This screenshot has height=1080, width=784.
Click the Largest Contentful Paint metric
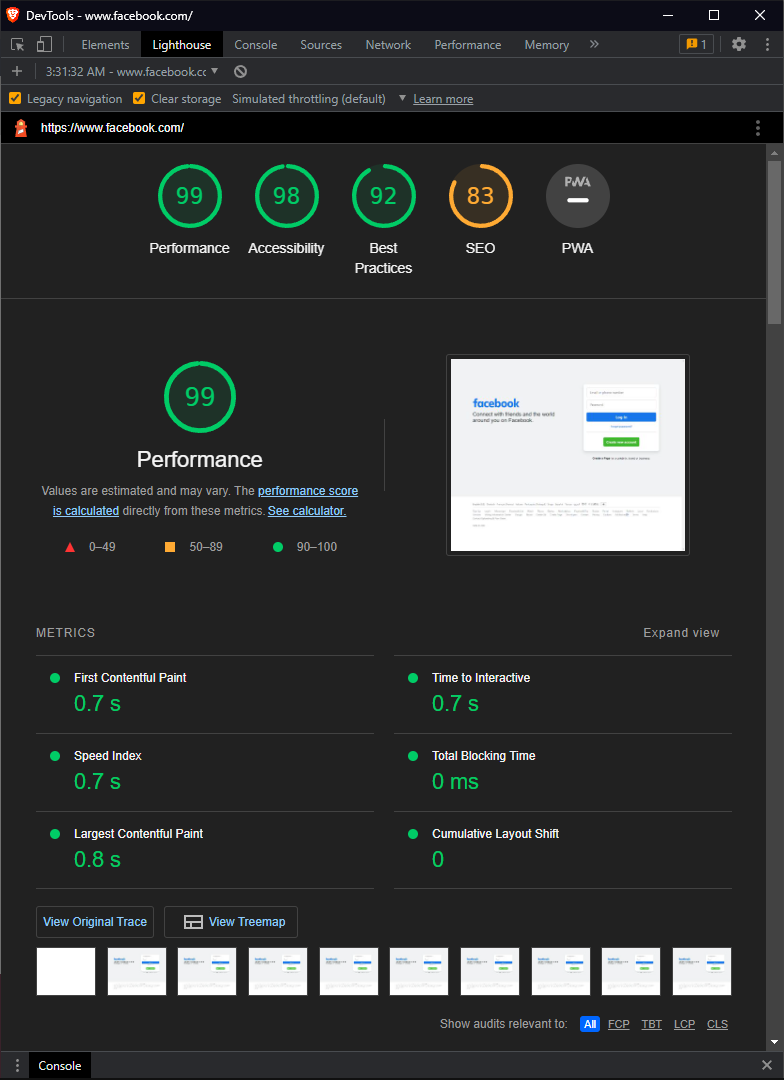click(205, 850)
